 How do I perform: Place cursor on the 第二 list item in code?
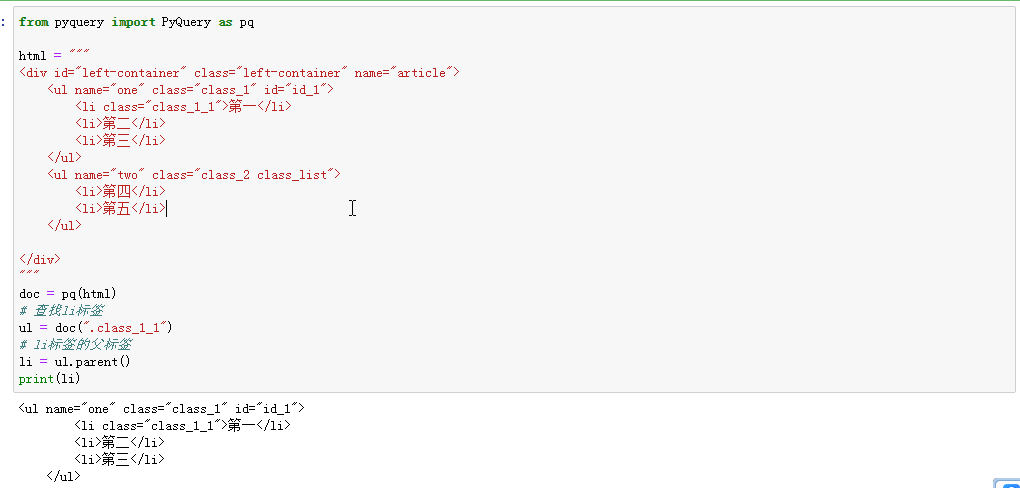119,123
